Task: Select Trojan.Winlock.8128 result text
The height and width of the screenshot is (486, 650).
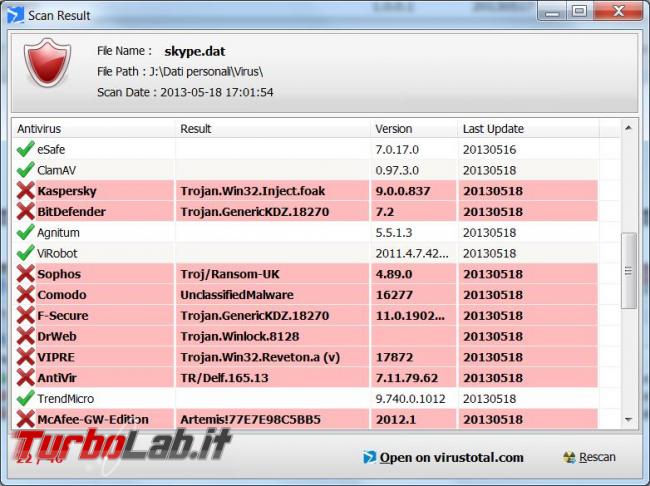Action: point(240,336)
